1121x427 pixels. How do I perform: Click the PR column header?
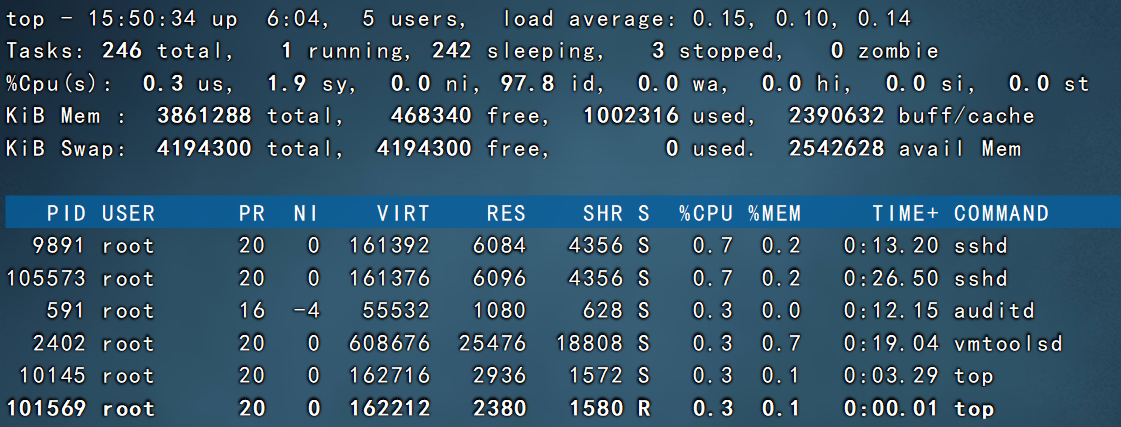(251, 212)
